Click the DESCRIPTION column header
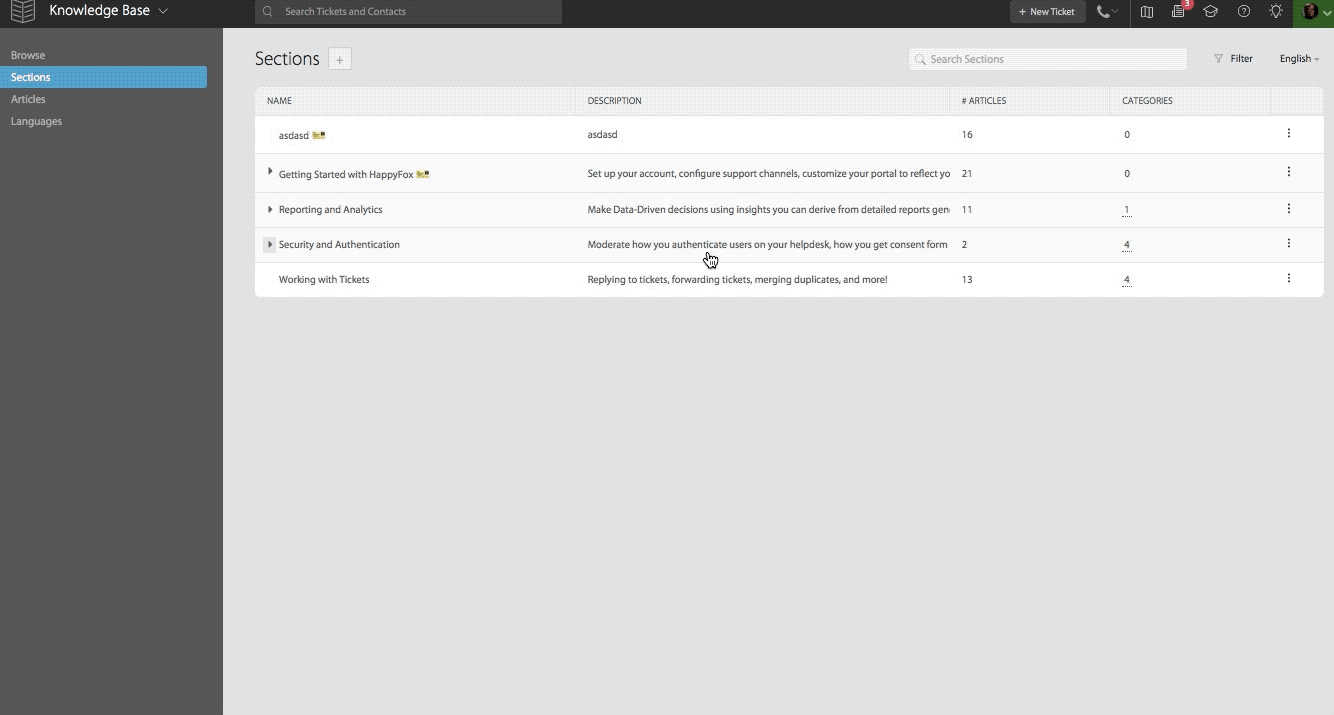The width and height of the screenshot is (1334, 715). coord(614,101)
